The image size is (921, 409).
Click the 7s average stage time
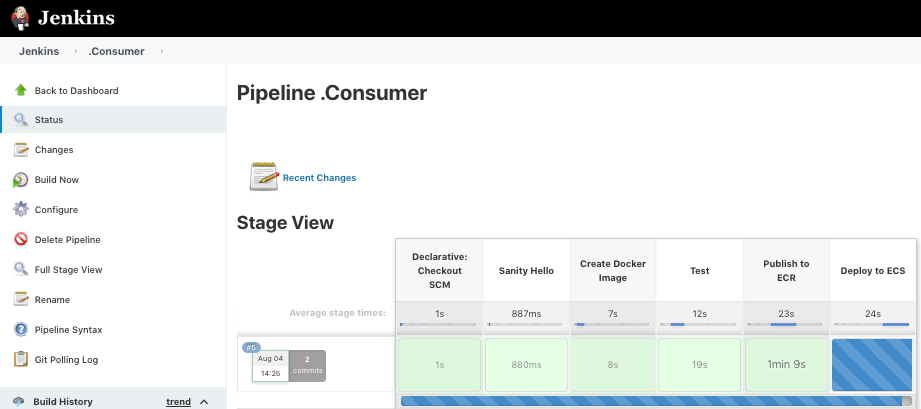pos(613,314)
